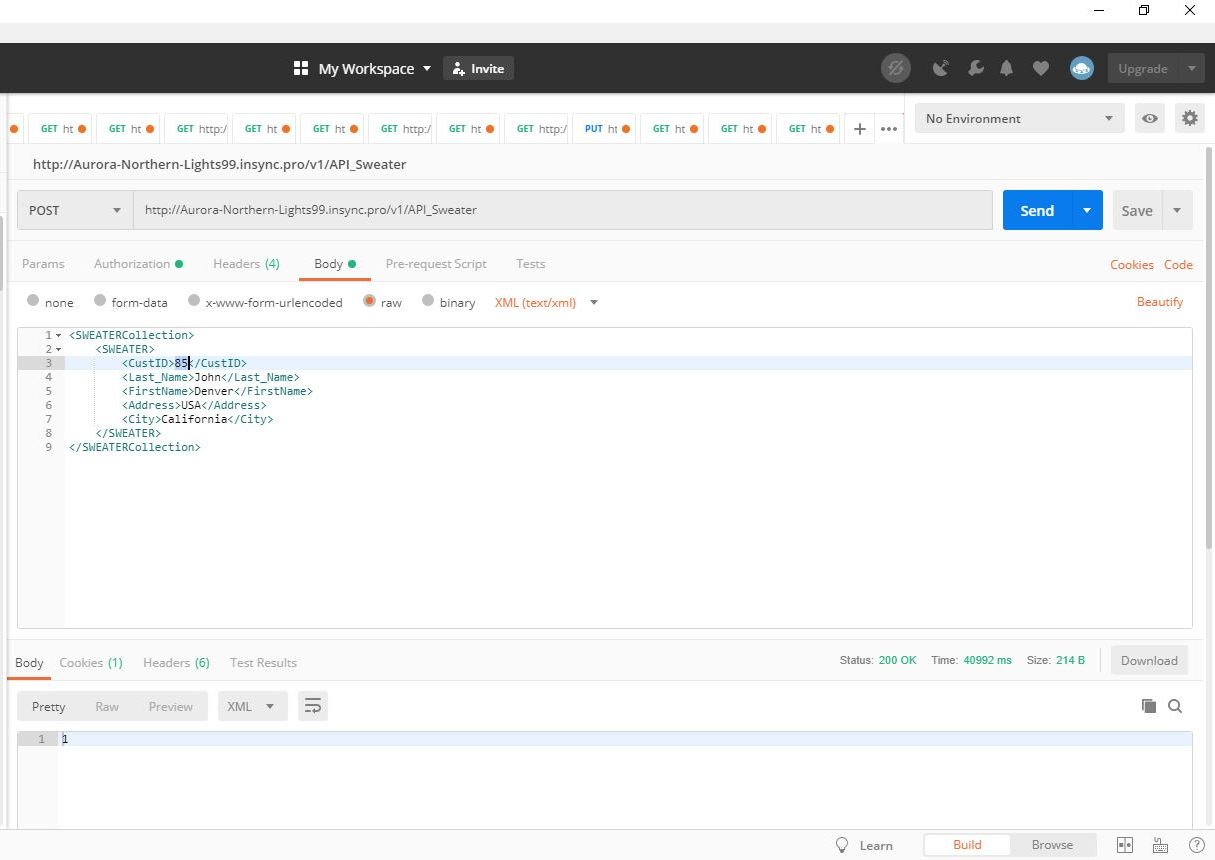Toggle line wrap in response viewer

(313, 706)
